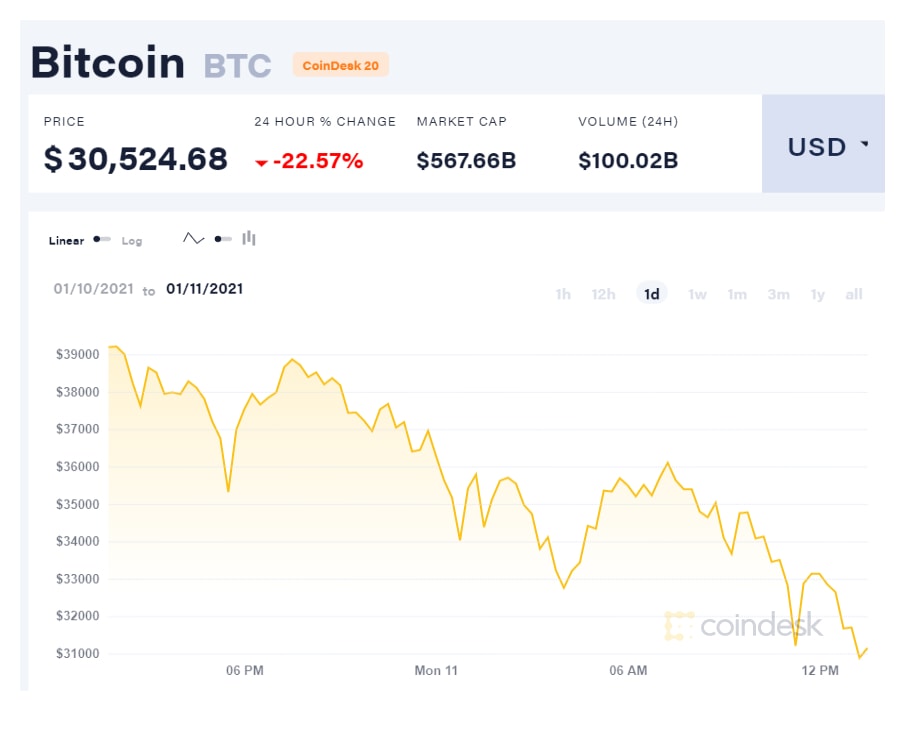This screenshot has height=751, width=905.
Task: Select the 1y timeframe
Action: 816,294
